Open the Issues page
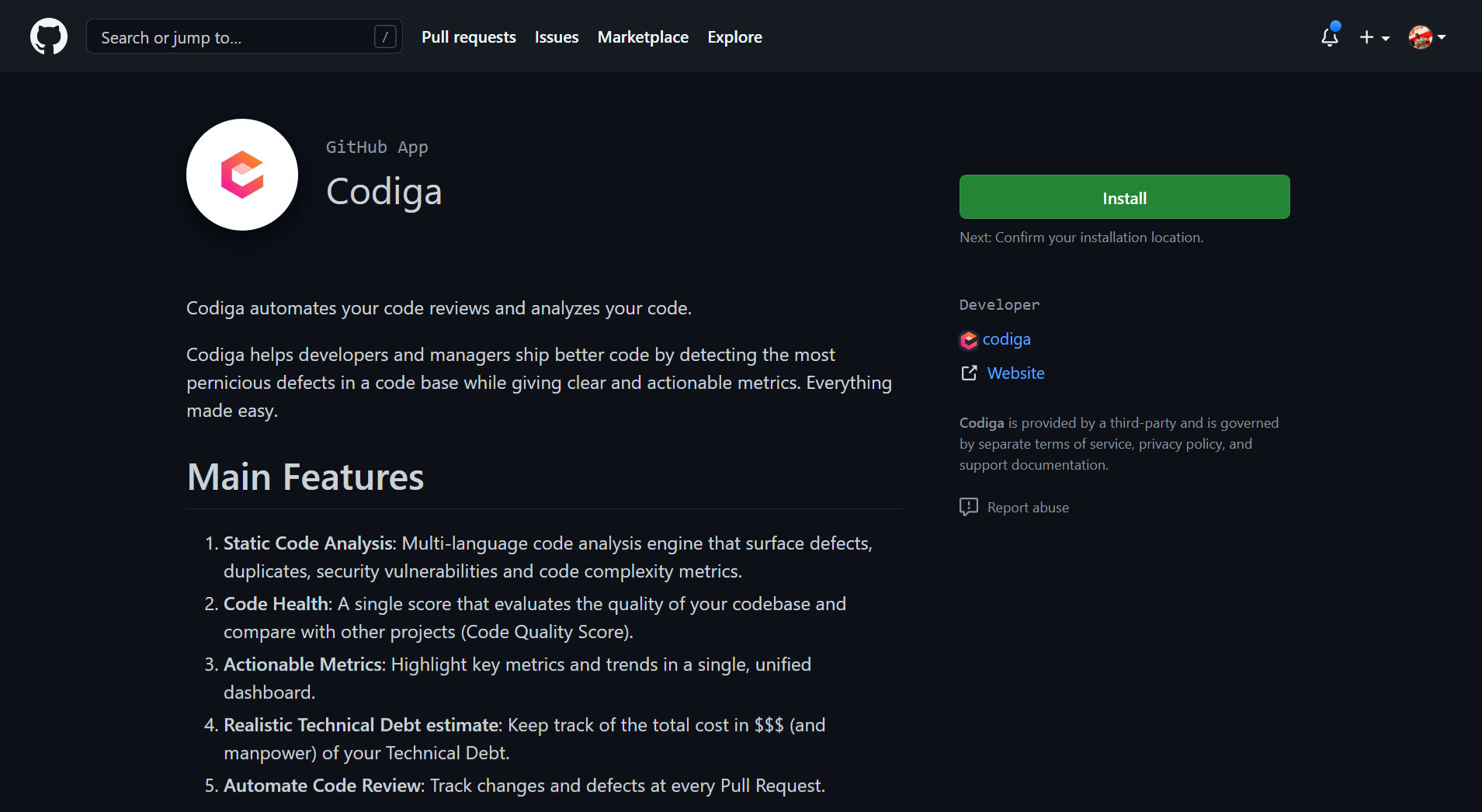 click(556, 36)
